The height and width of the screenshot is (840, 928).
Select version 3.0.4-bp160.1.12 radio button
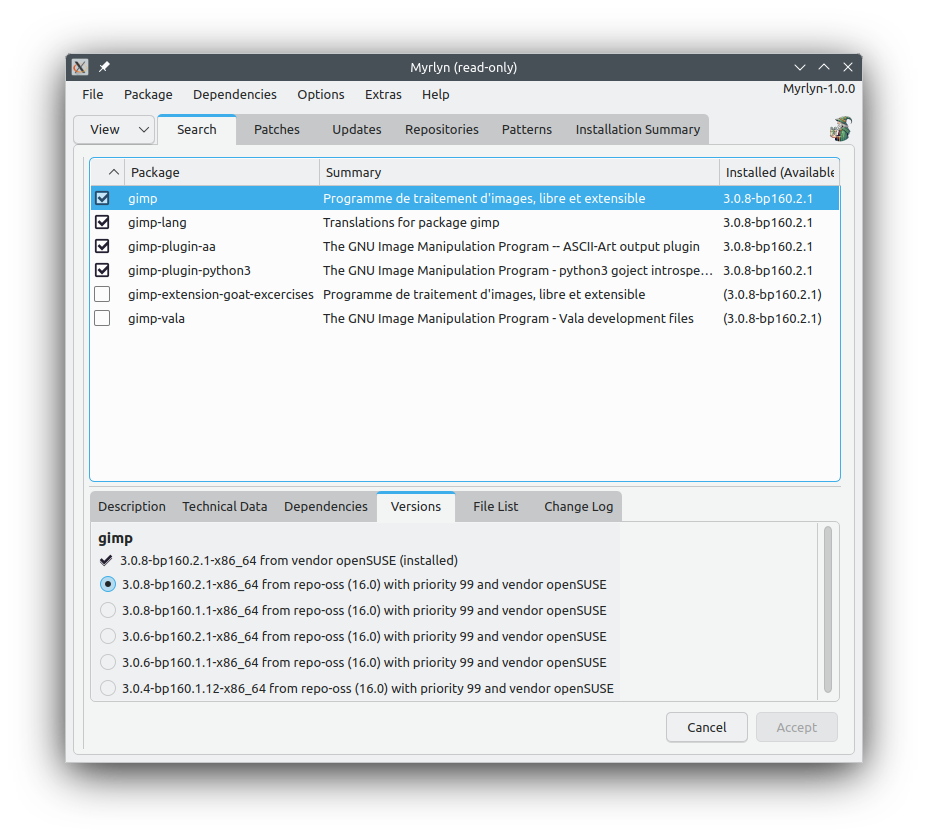coord(108,689)
